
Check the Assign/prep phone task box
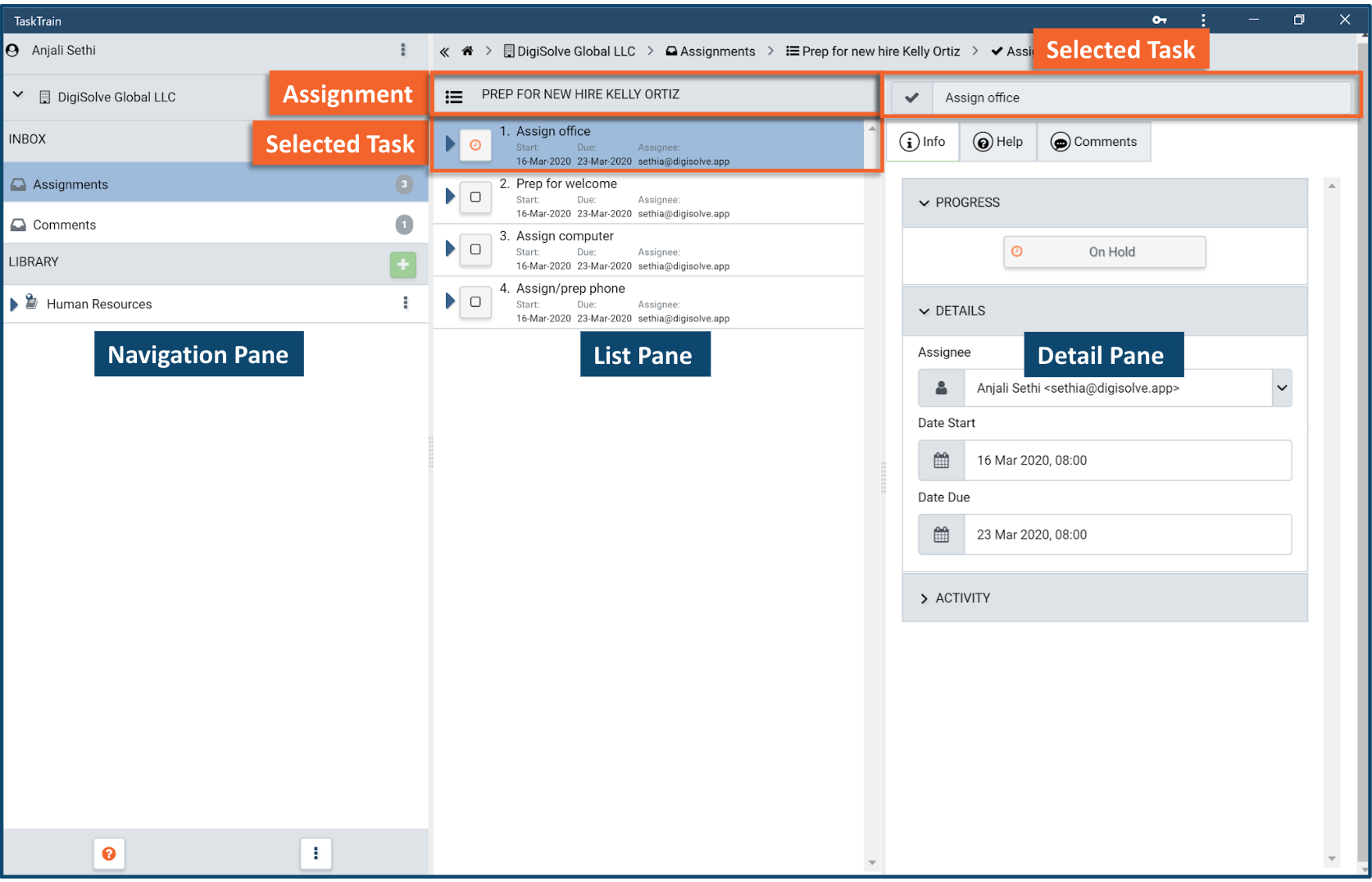point(475,302)
